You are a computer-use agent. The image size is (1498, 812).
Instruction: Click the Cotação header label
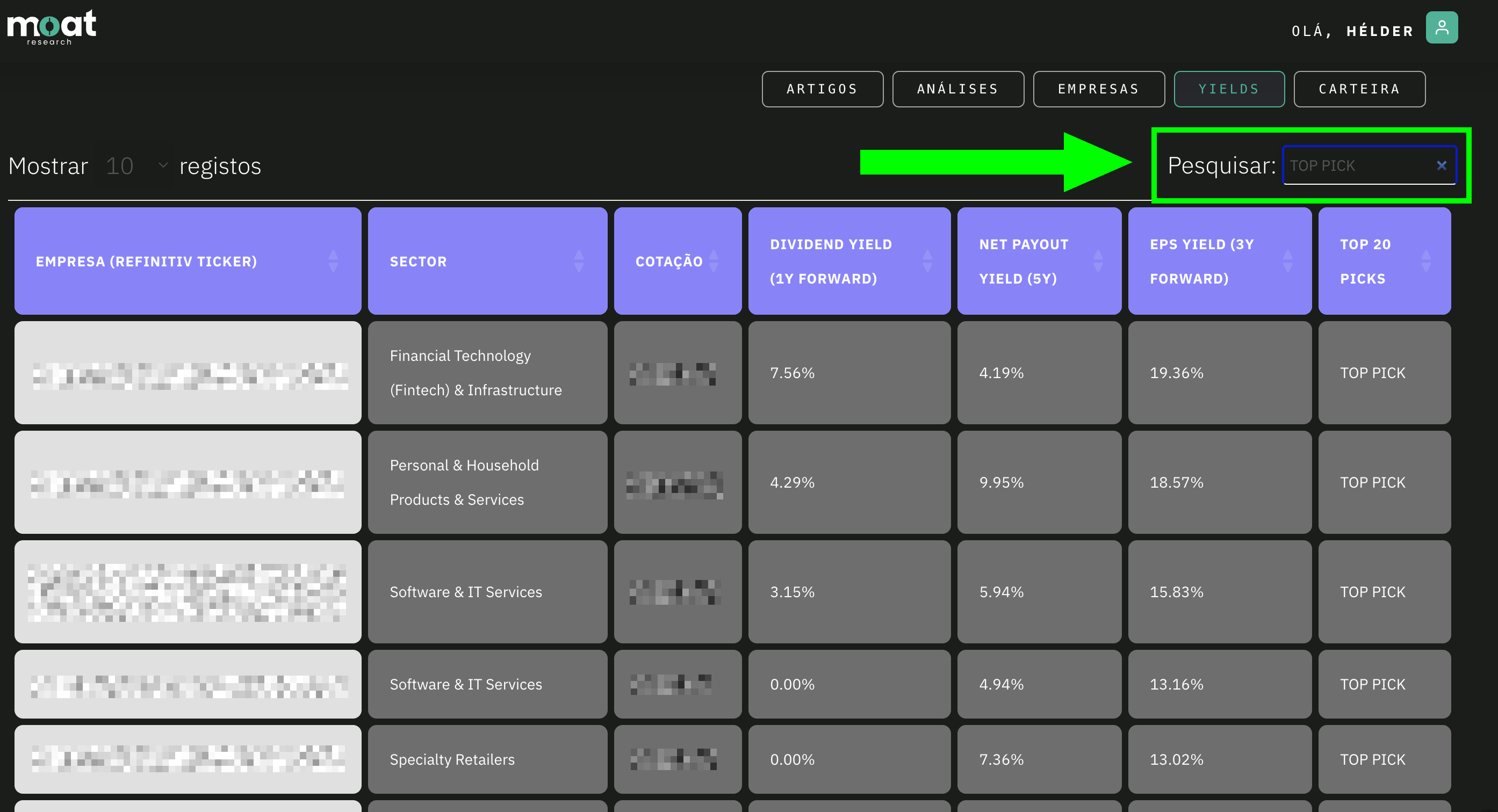[669, 262]
